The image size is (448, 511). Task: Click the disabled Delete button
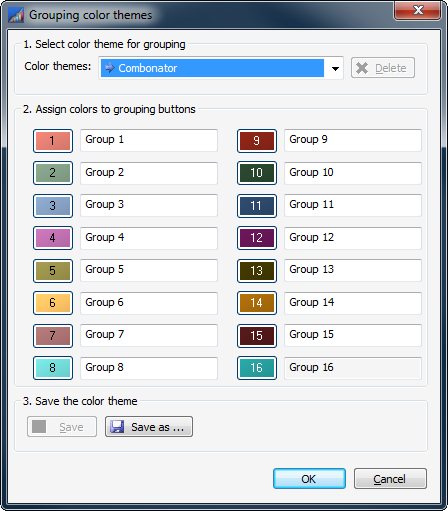pos(383,68)
